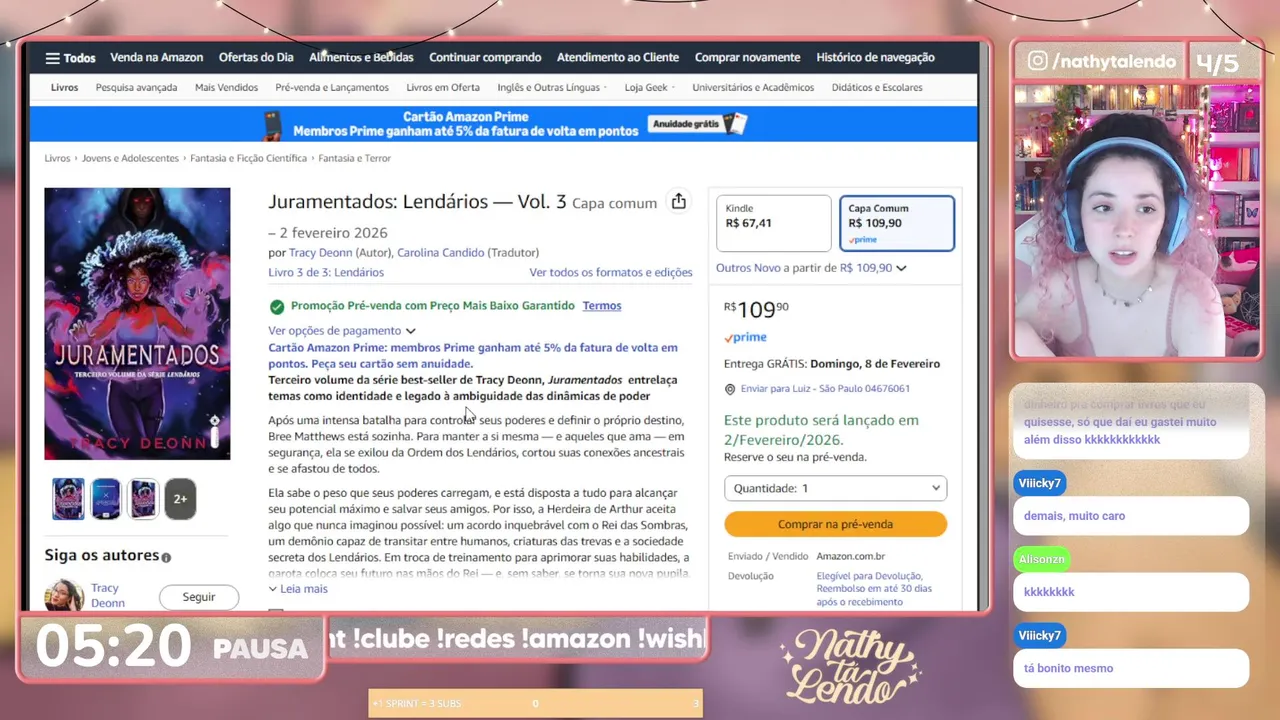
Task: Click Tracy Deonn name under Siga os autores
Action: pyautogui.click(x=108, y=596)
